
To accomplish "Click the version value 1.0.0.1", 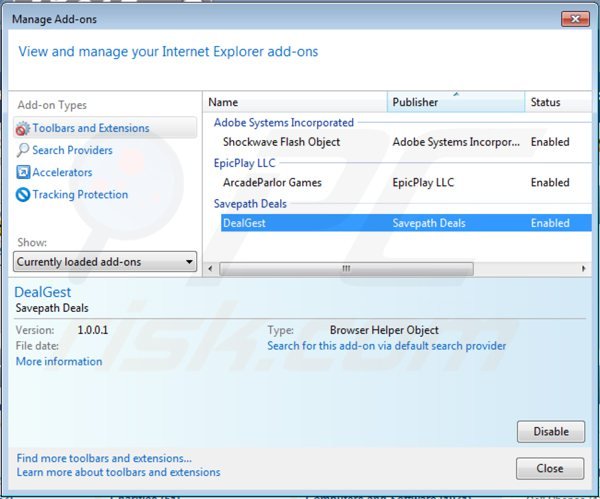I will point(93,330).
